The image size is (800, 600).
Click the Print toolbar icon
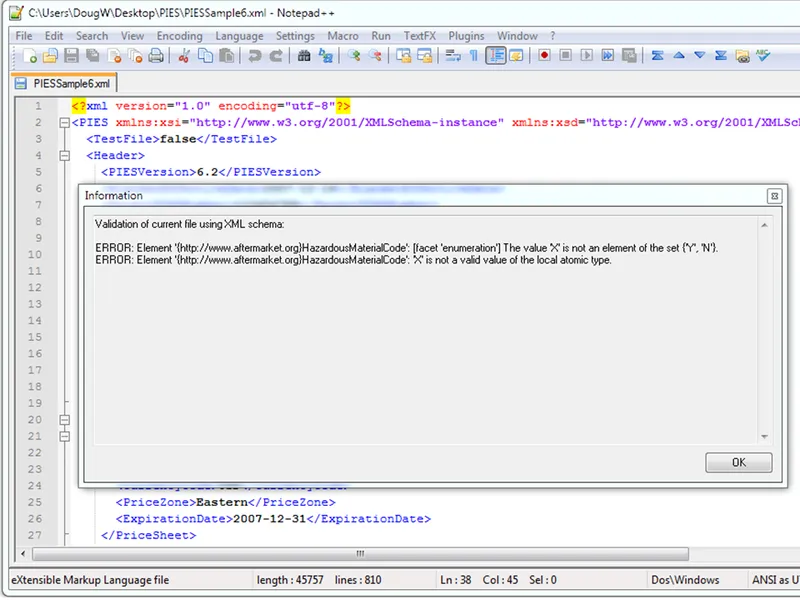155,56
